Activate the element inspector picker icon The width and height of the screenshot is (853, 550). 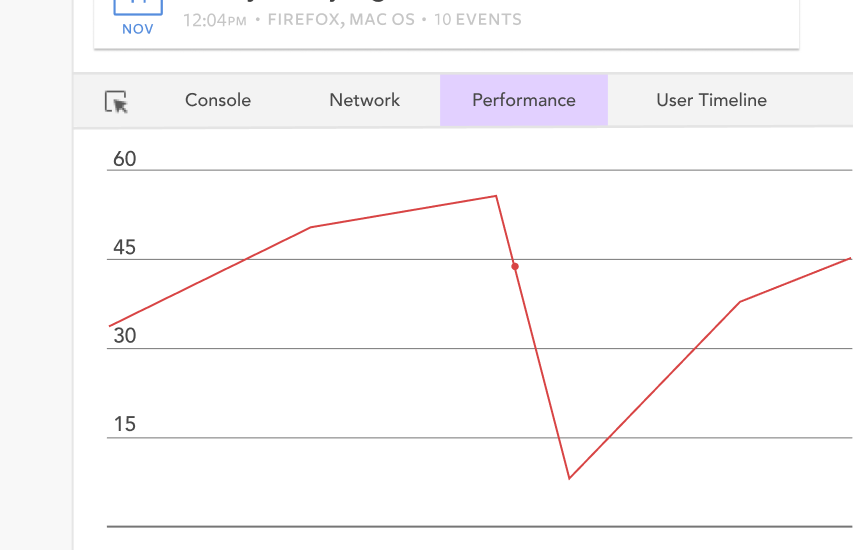[116, 102]
